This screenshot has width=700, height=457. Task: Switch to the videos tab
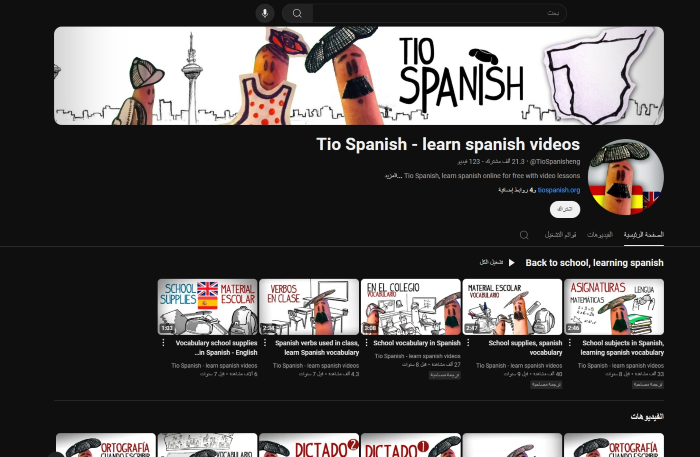600,235
